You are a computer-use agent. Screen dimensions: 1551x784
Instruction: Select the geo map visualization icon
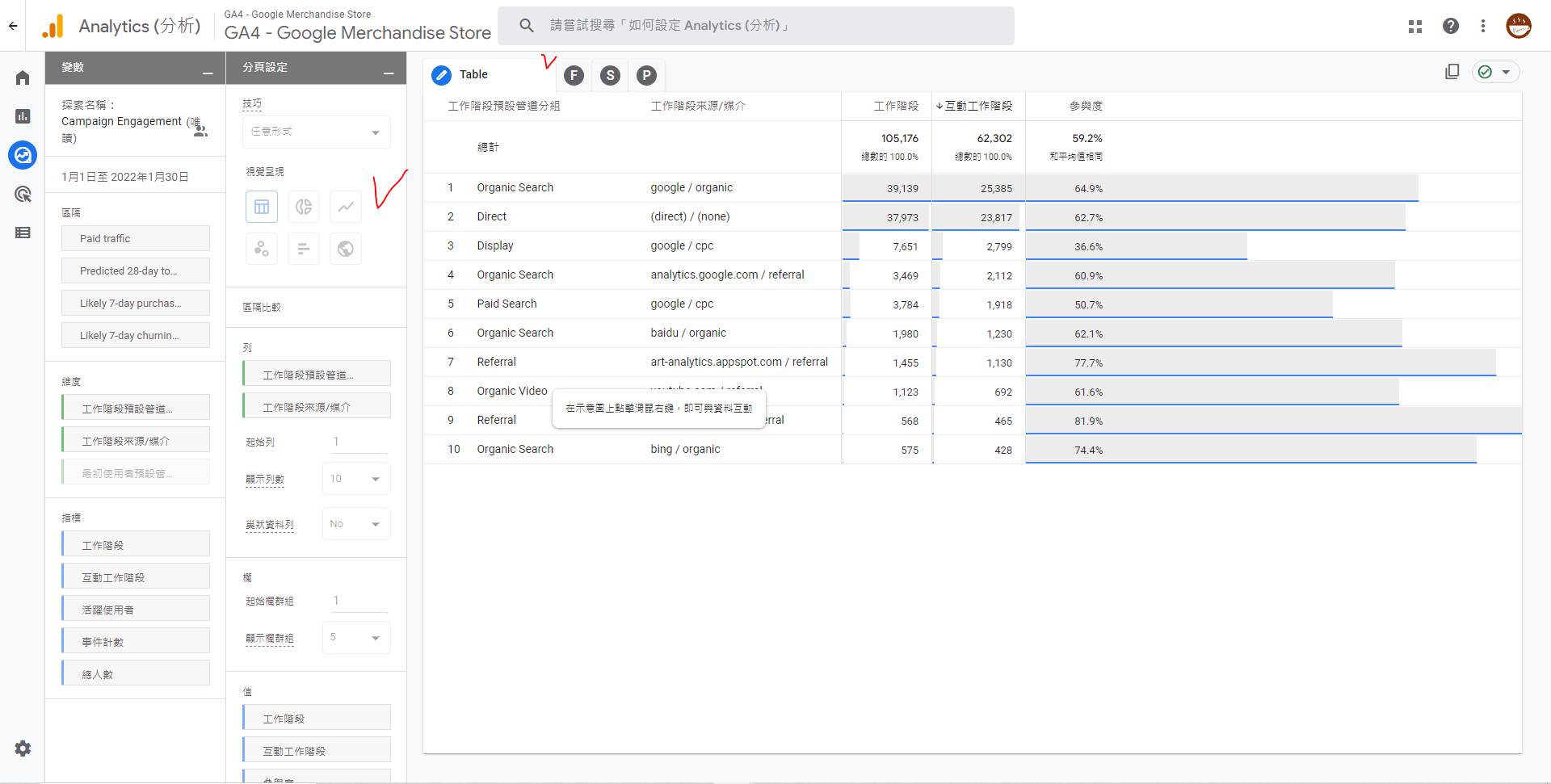[346, 249]
